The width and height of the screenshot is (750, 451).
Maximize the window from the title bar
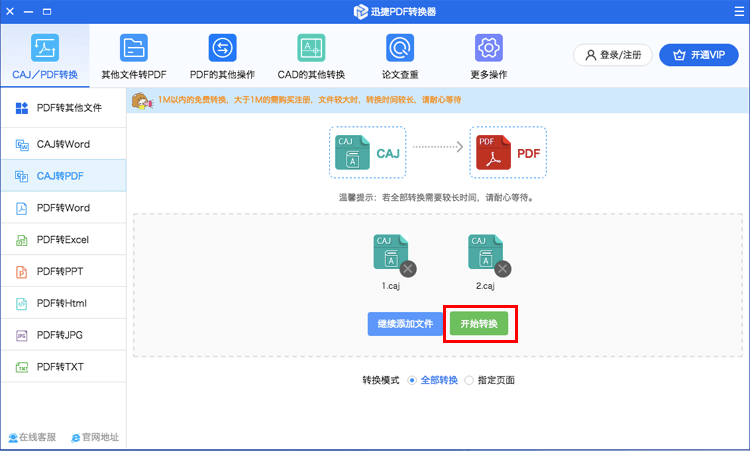[x=47, y=11]
